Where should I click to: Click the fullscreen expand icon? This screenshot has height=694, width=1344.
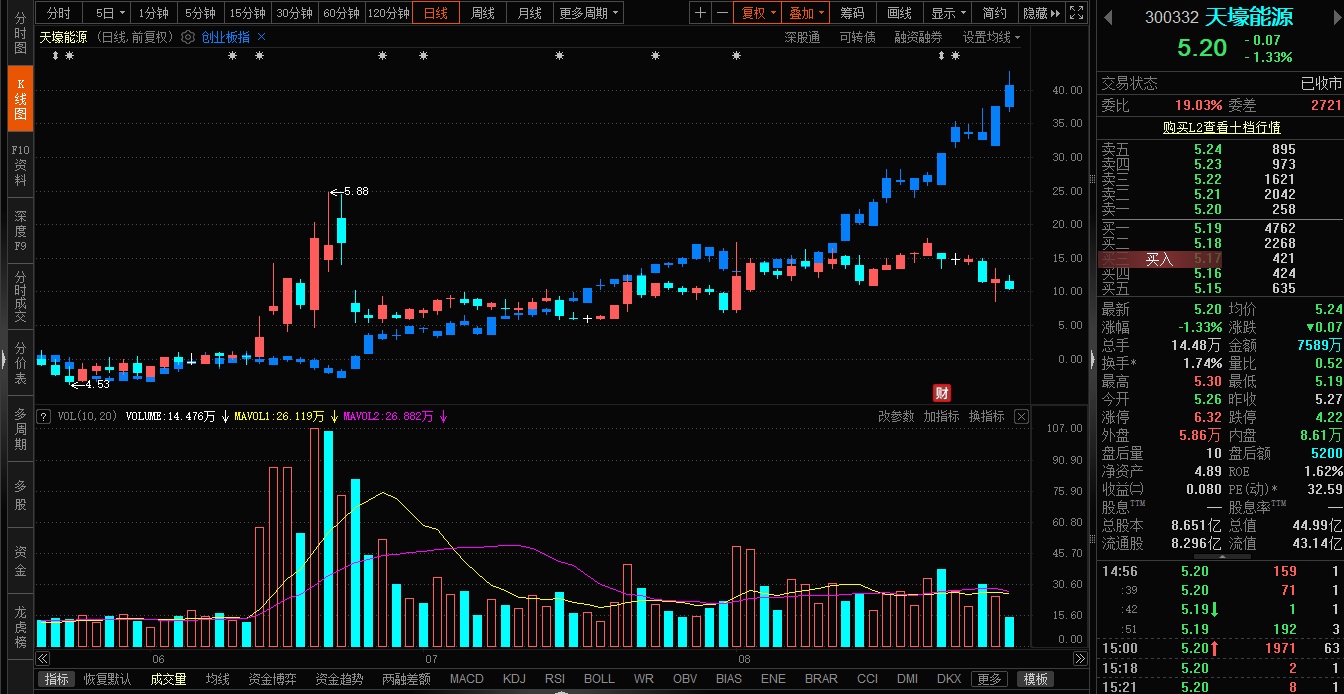coord(1076,13)
